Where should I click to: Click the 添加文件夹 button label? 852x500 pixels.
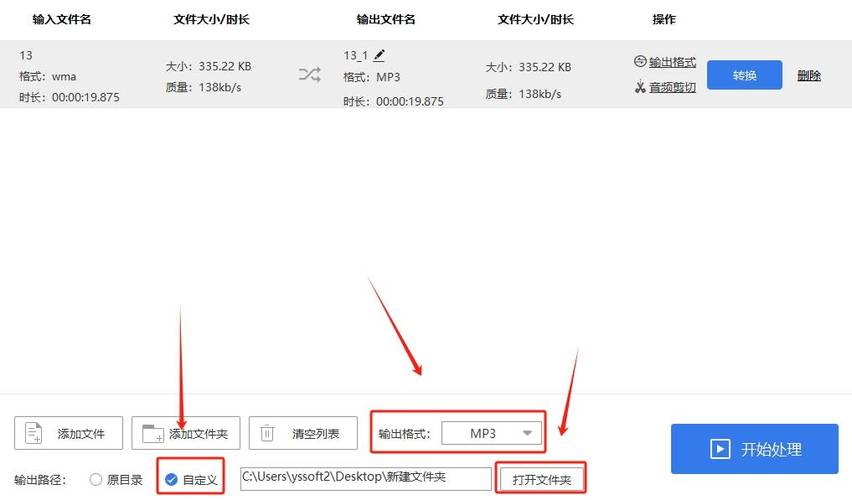point(198,434)
